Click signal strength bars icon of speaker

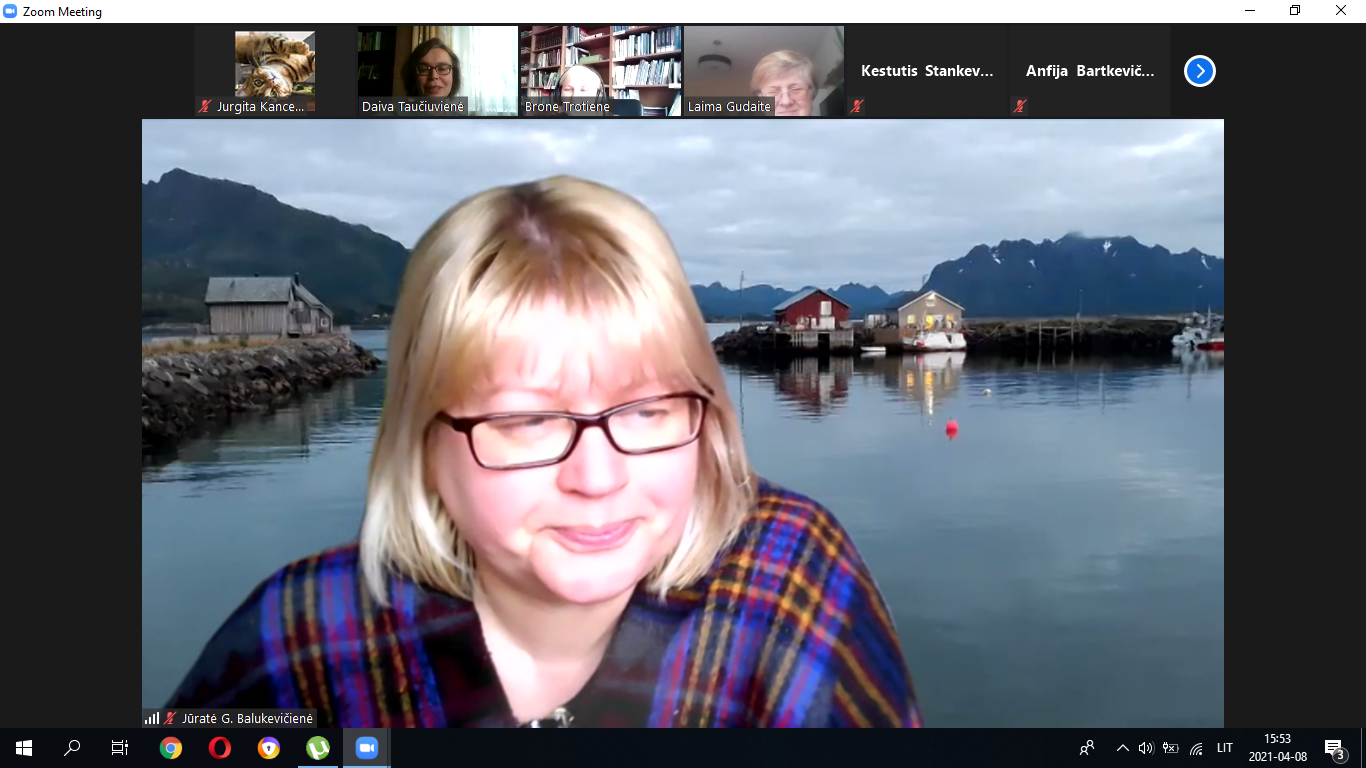pyautogui.click(x=152, y=718)
